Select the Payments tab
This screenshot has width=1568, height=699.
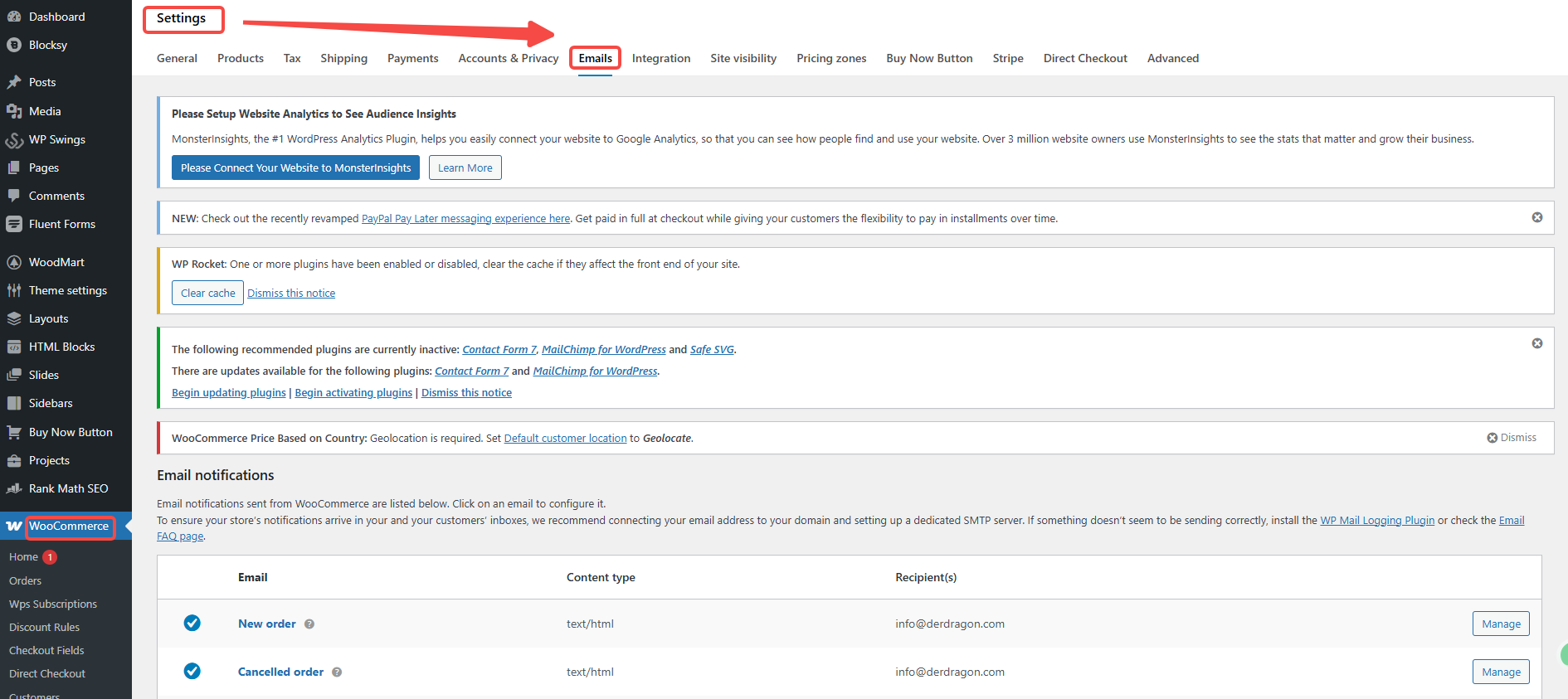pyautogui.click(x=413, y=58)
